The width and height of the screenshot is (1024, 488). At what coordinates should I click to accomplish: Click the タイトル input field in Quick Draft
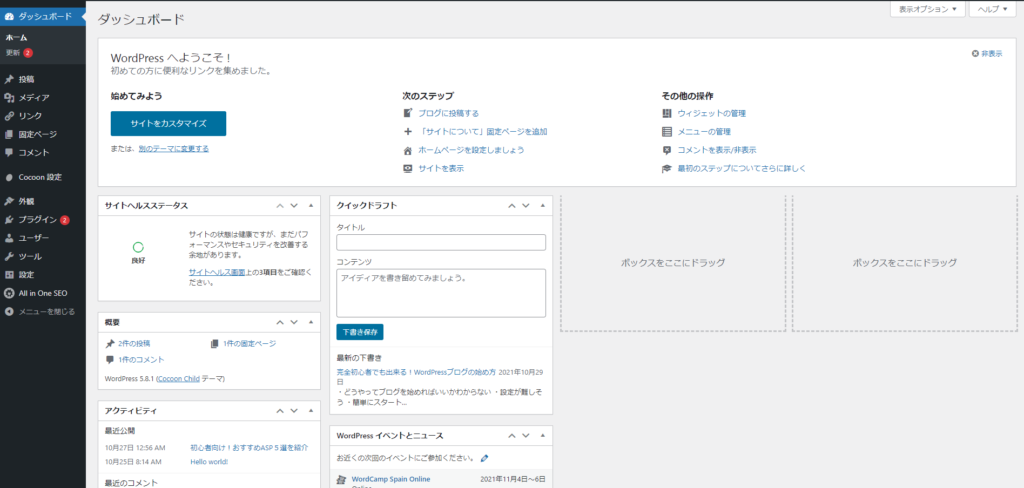coord(441,242)
